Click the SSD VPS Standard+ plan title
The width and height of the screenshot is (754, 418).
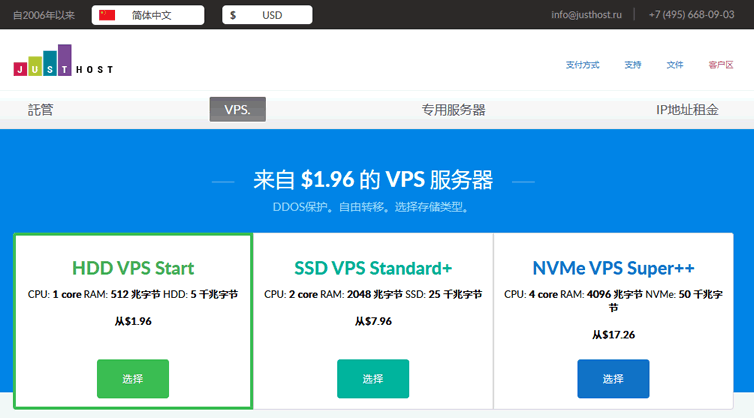pos(373,268)
